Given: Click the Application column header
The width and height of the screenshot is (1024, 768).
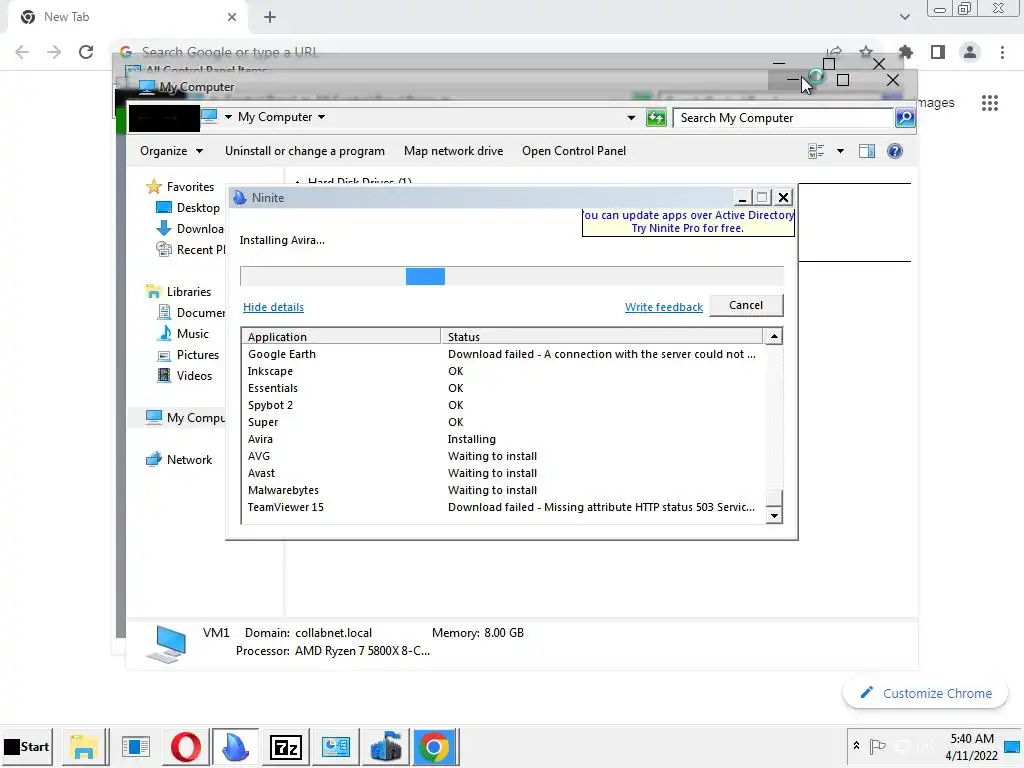Looking at the screenshot, I should 341,336.
